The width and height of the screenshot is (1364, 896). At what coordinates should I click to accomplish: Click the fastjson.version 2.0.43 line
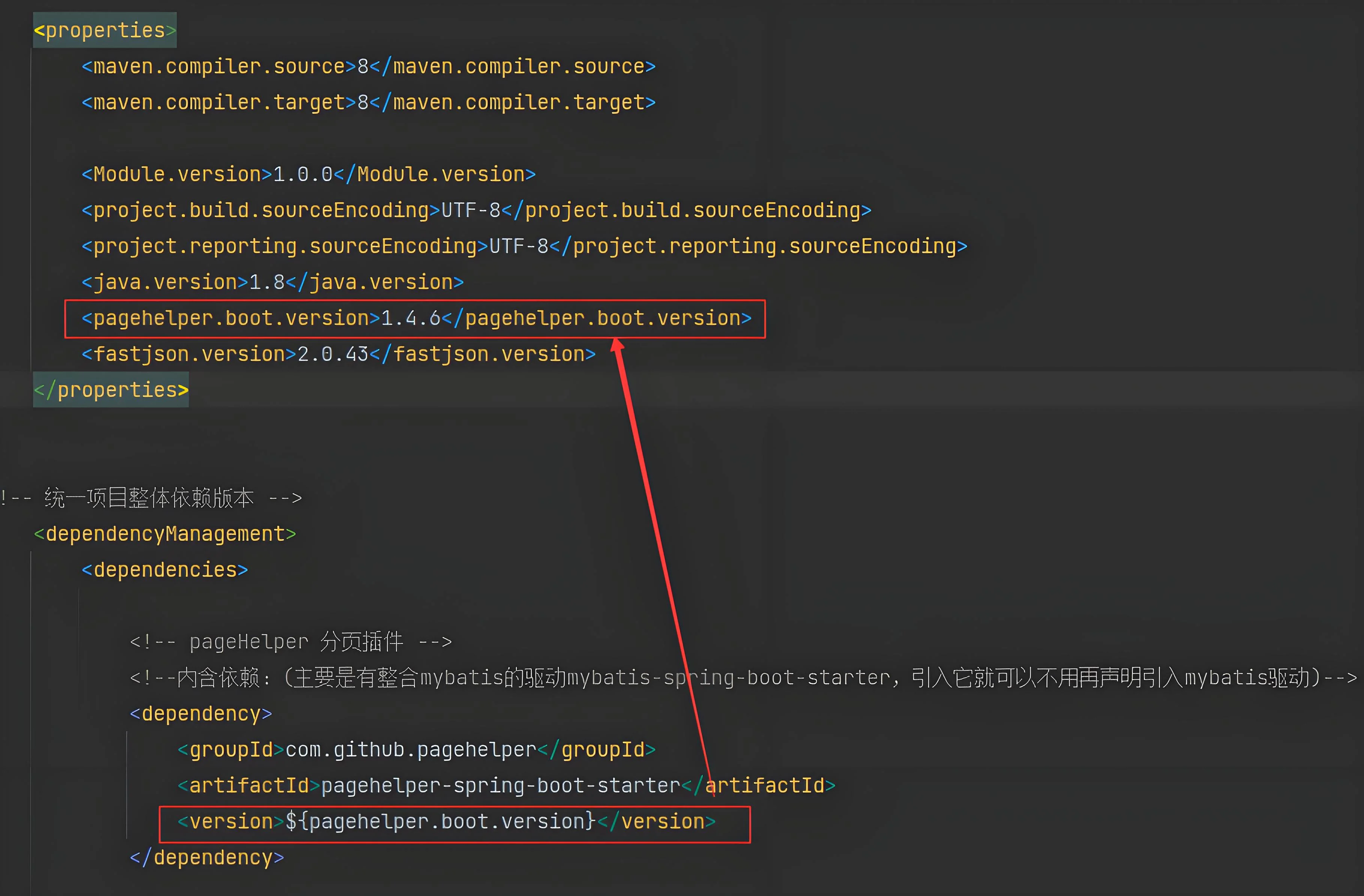tap(338, 354)
